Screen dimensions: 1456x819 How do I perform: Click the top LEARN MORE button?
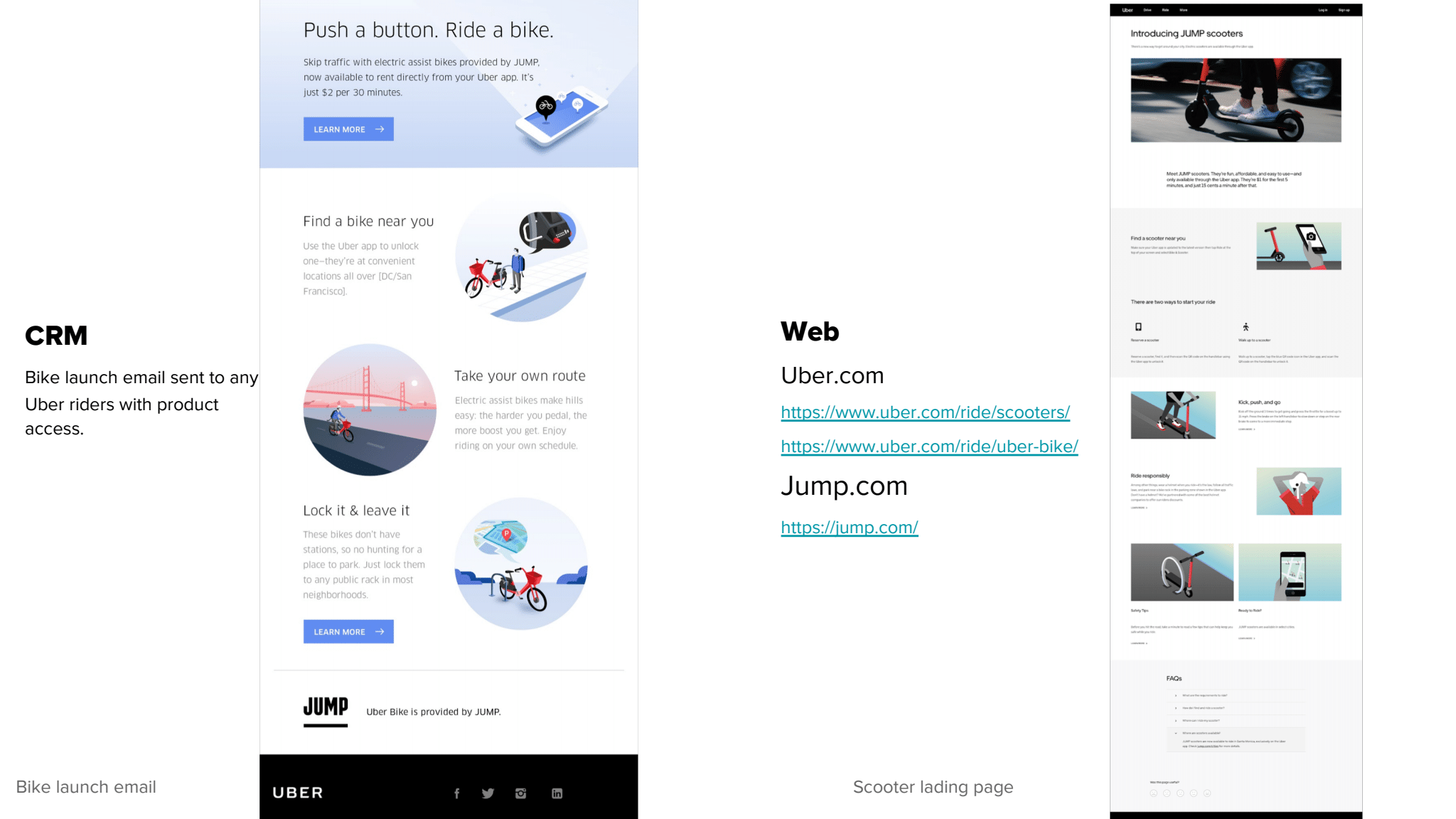[348, 129]
